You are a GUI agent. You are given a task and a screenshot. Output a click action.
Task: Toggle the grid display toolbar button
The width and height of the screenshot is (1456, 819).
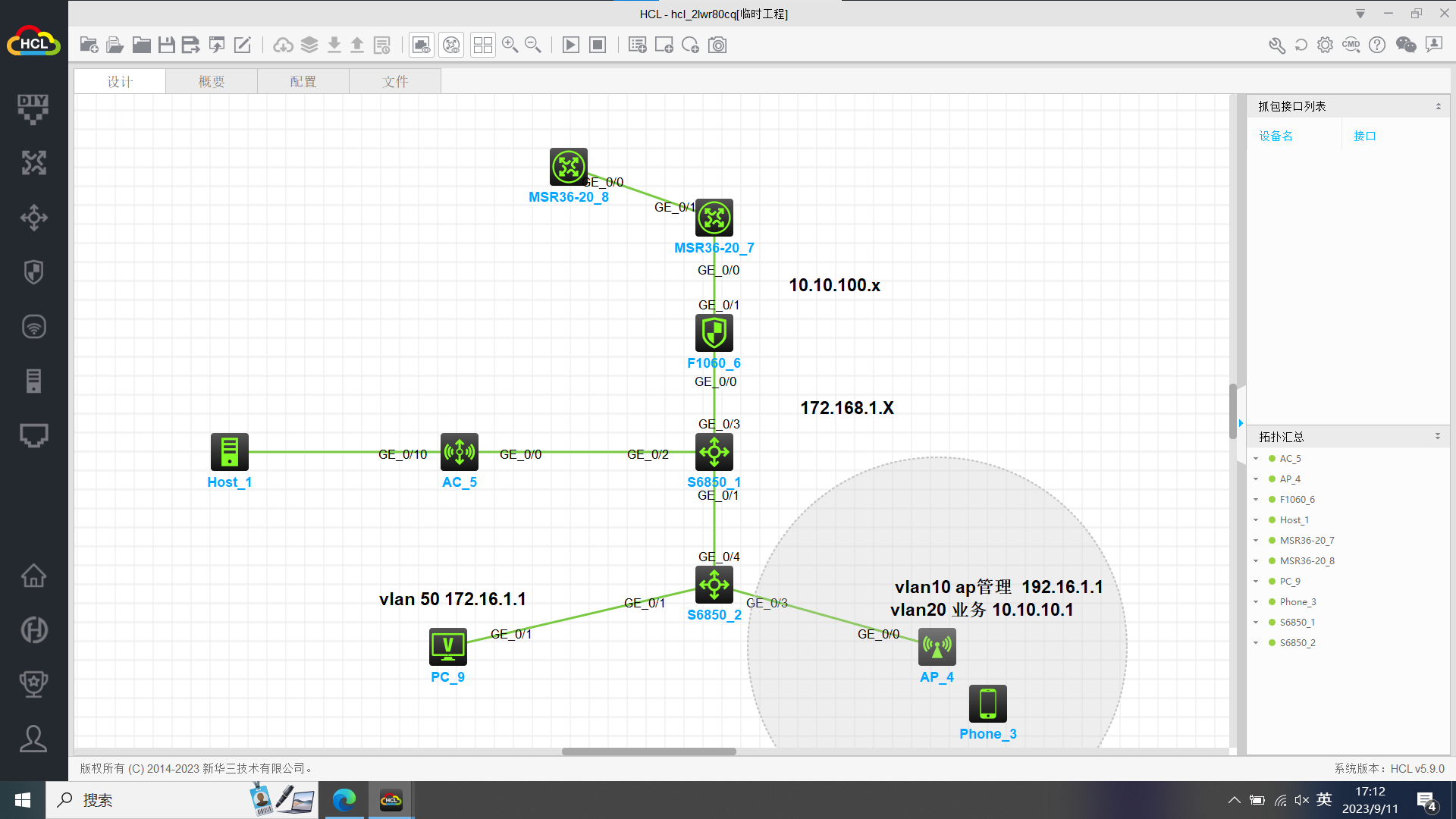(x=482, y=45)
